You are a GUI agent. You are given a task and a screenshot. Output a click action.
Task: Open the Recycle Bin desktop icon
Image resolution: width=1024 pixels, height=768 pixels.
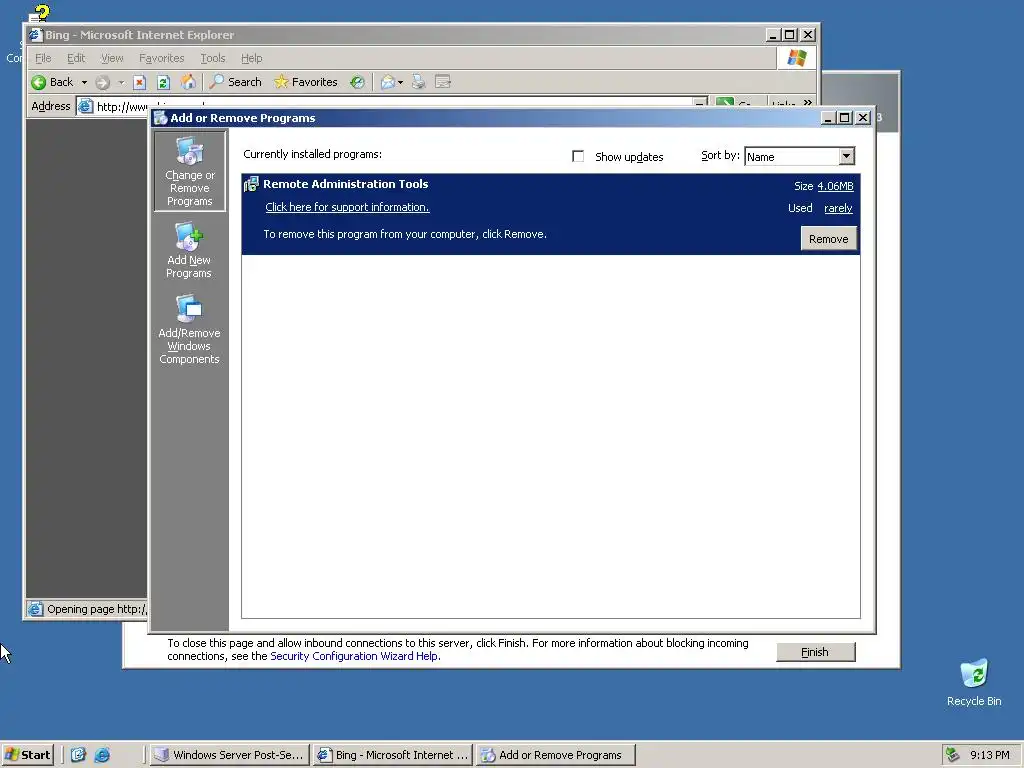click(x=974, y=682)
